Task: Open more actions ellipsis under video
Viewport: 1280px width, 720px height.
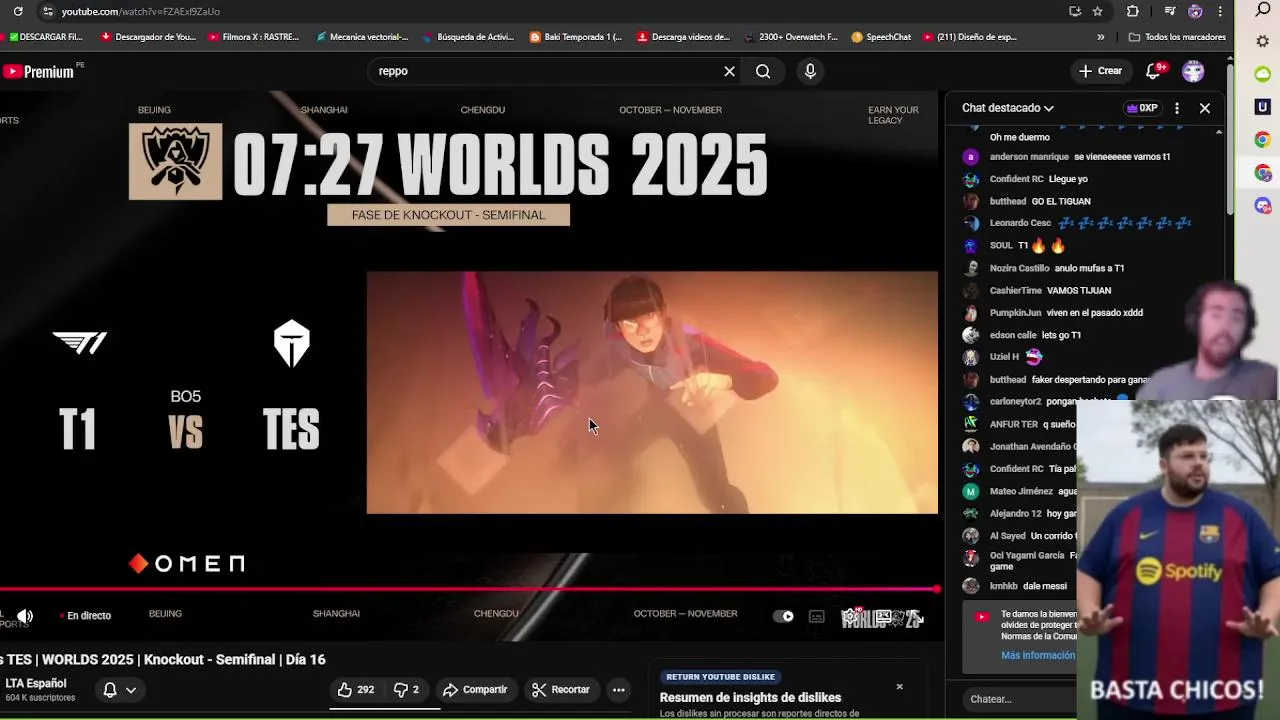Action: point(619,689)
